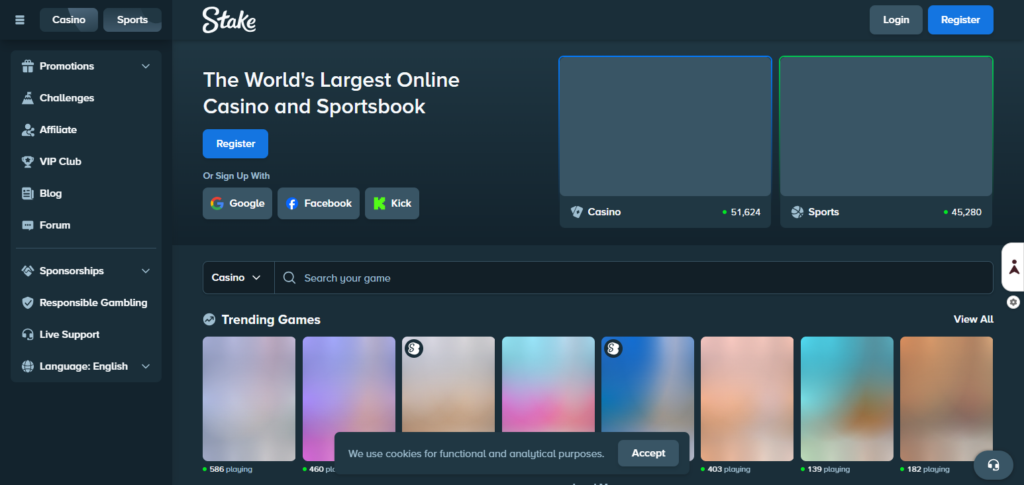Viewport: 1024px width, 485px height.
Task: Click the 51,624 casino players count
Action: [746, 212]
